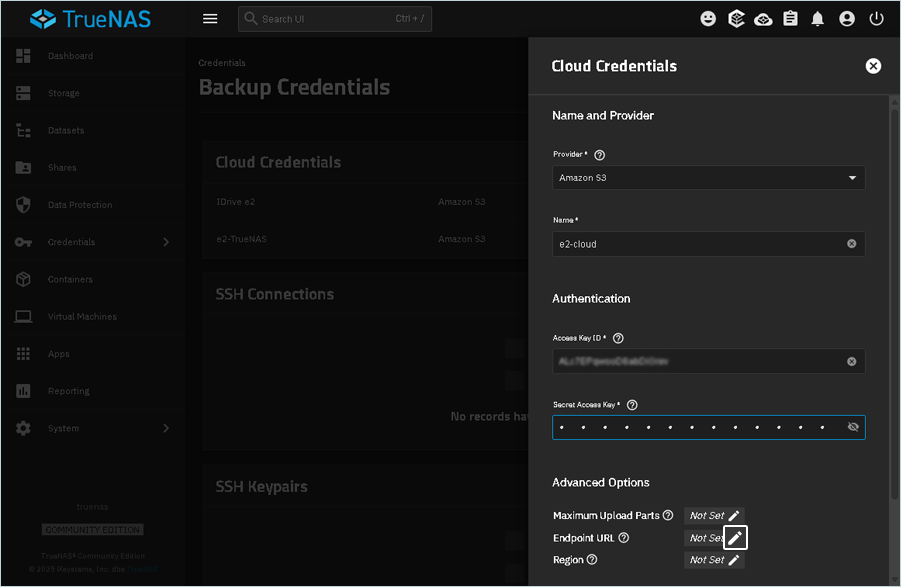
Task: Click the Containers cube icon
Action: [23, 279]
